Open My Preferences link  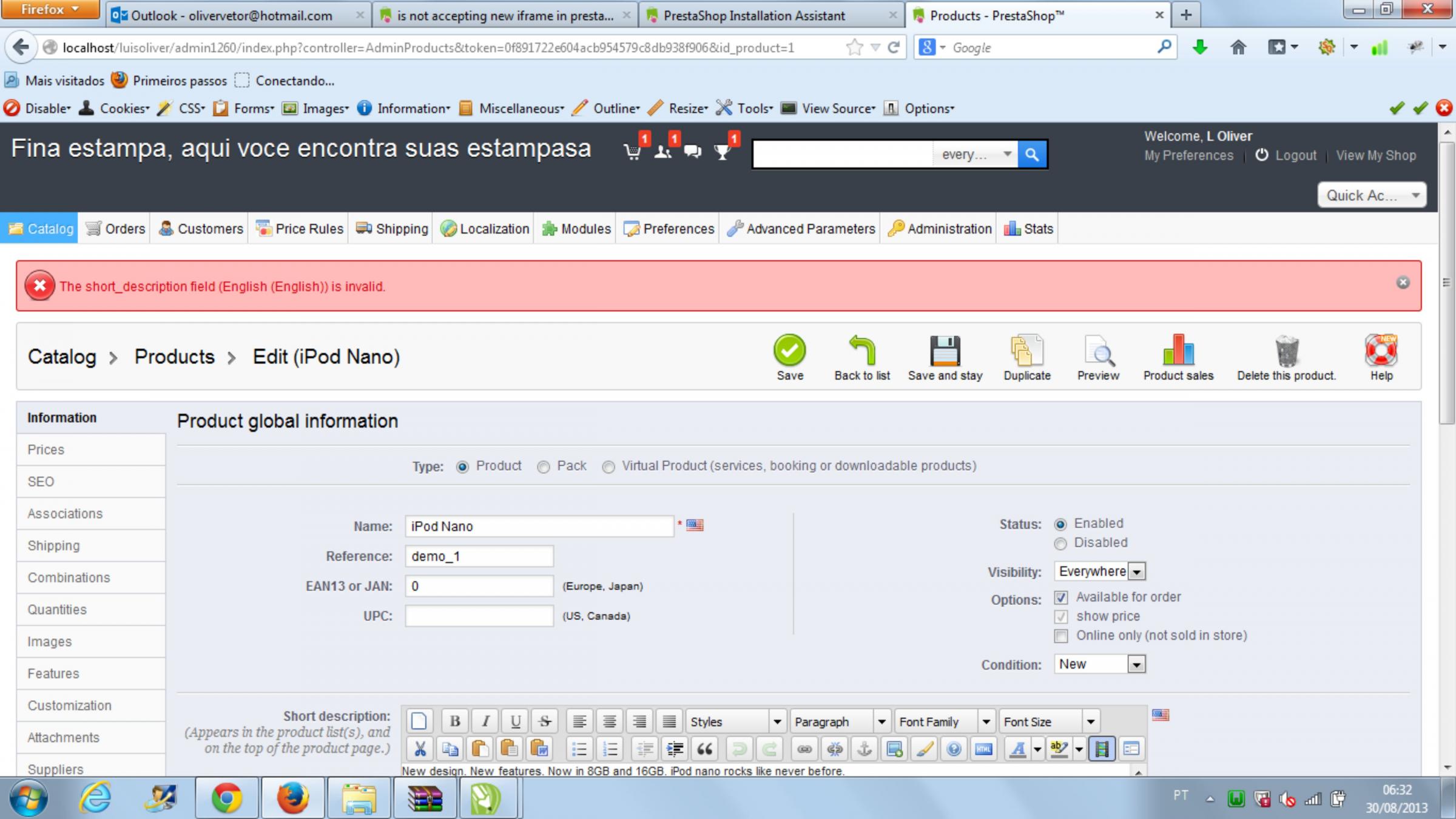pos(1188,155)
